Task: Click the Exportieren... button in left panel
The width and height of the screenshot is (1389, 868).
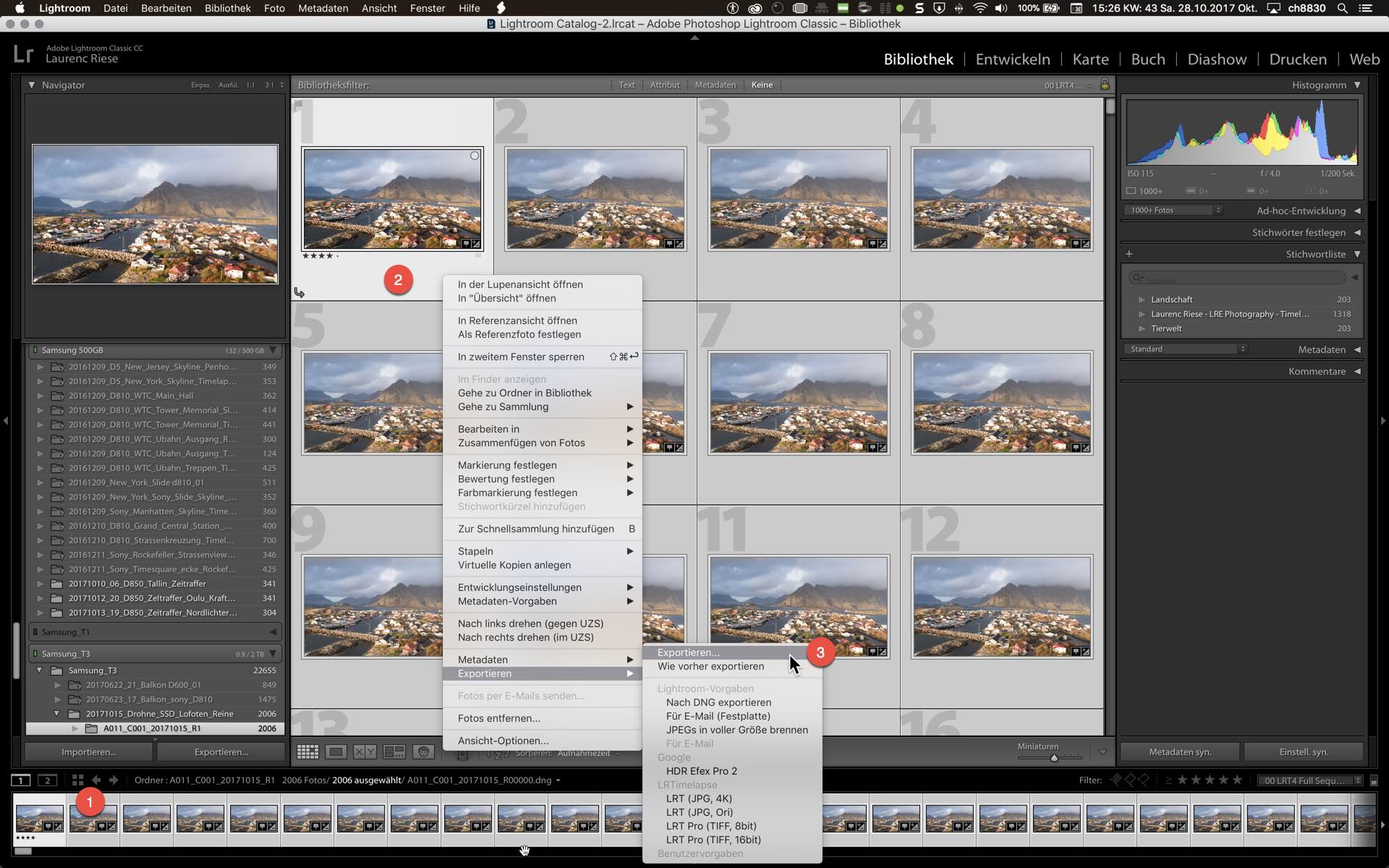Action: click(221, 752)
